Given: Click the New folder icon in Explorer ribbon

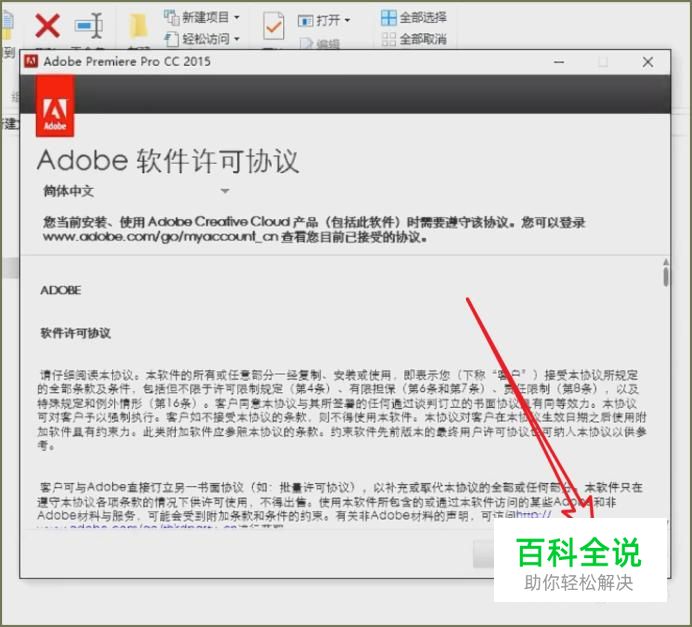Looking at the screenshot, I should (x=138, y=26).
